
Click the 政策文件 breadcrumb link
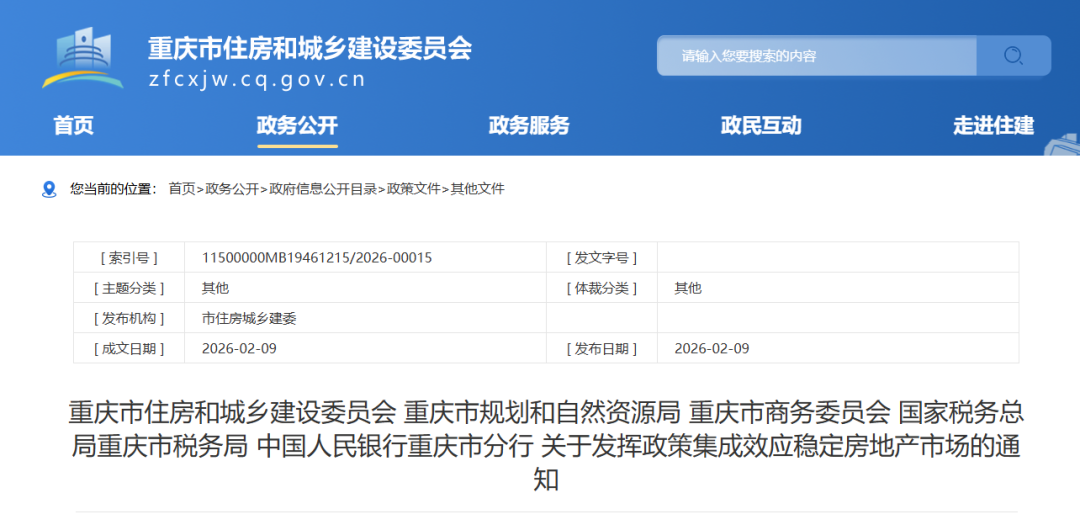414,189
